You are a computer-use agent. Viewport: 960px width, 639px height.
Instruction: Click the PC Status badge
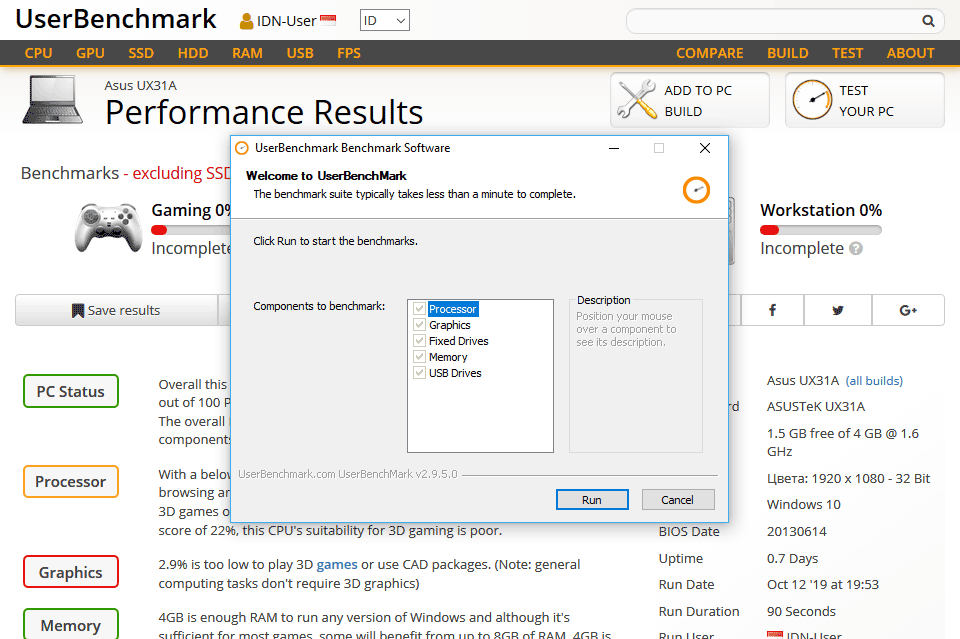(x=70, y=391)
